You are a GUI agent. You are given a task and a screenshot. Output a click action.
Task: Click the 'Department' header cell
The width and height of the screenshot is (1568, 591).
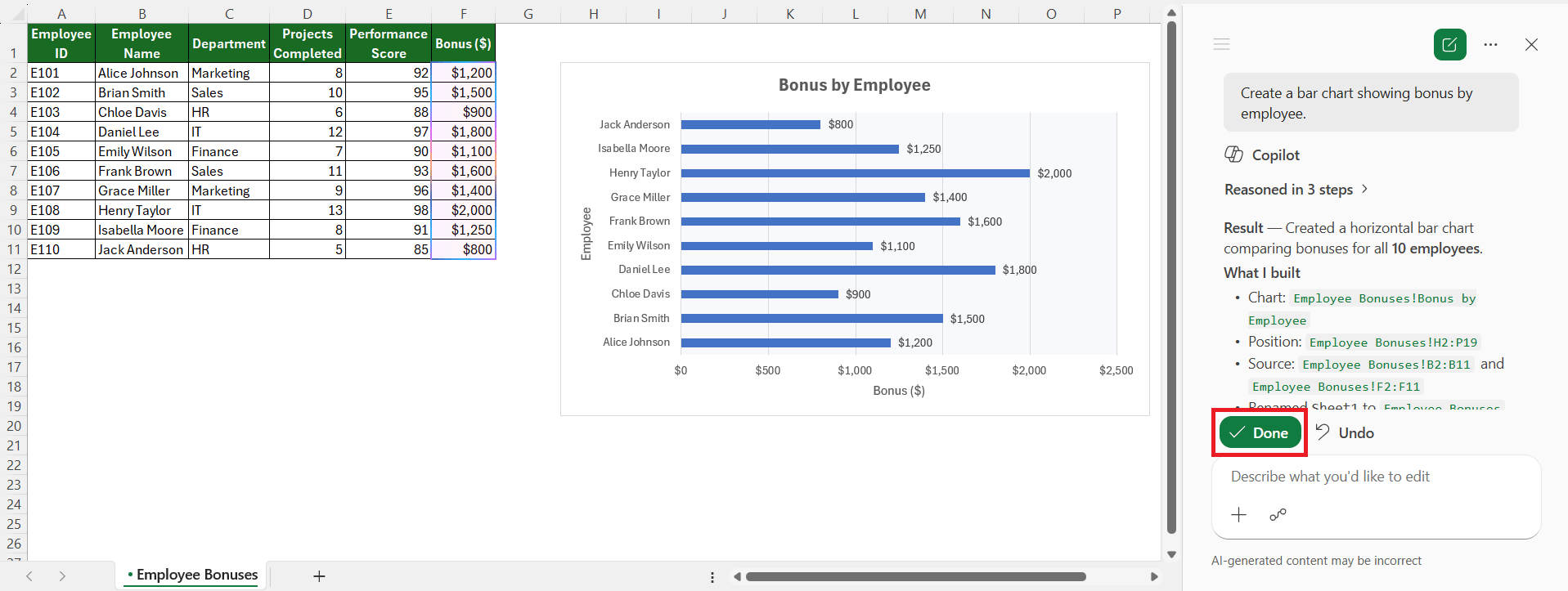coord(229,43)
